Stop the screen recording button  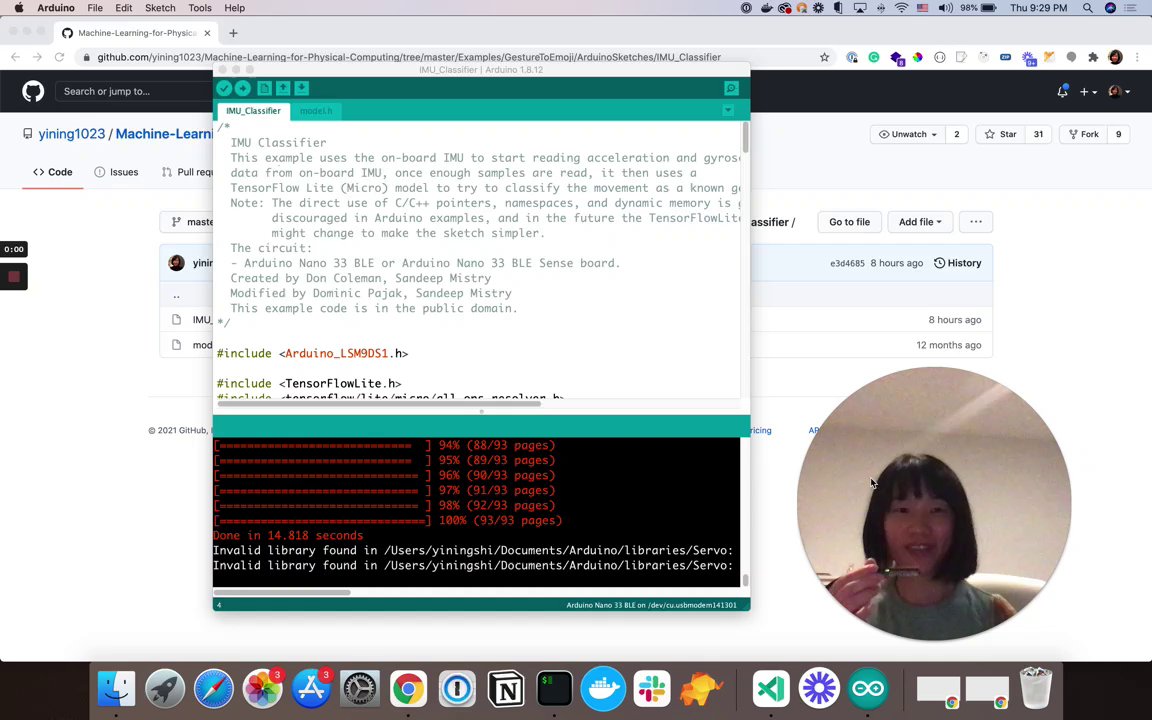pos(13,277)
